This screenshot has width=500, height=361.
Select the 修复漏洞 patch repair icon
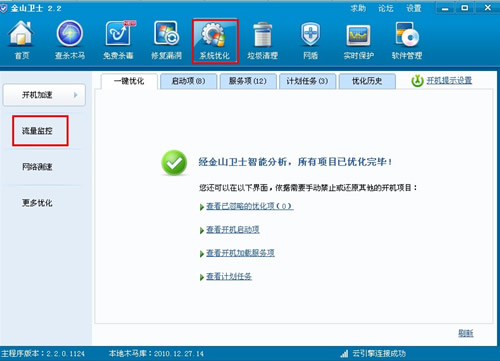coord(166,33)
